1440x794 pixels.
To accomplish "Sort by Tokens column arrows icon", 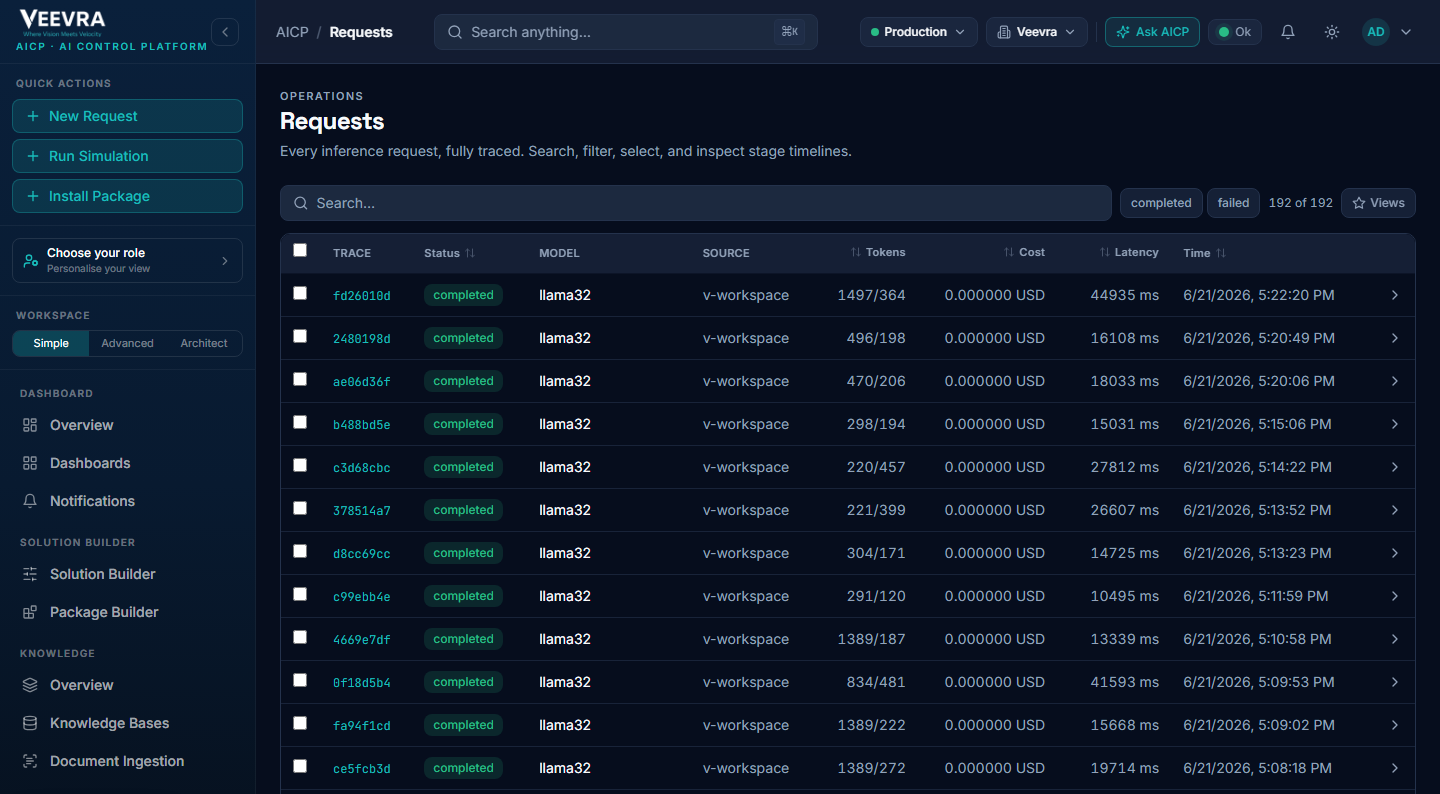I will 856,252.
